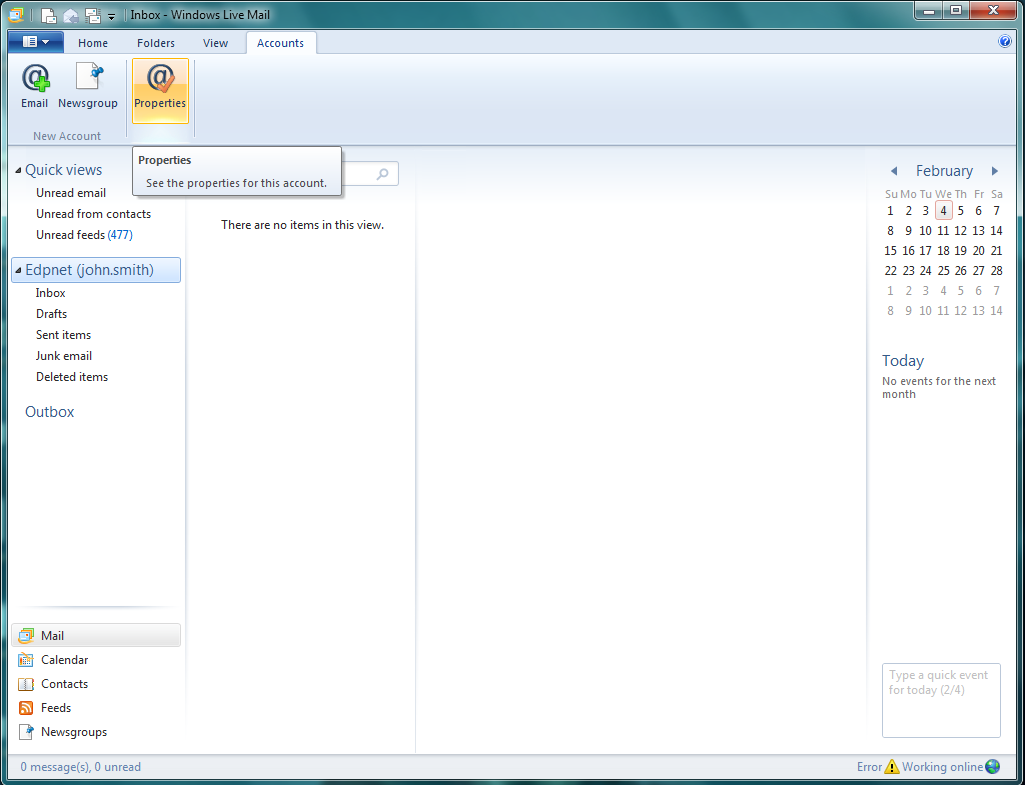Viewport: 1025px width, 785px height.
Task: Collapse the Quick views section
Action: [18, 171]
